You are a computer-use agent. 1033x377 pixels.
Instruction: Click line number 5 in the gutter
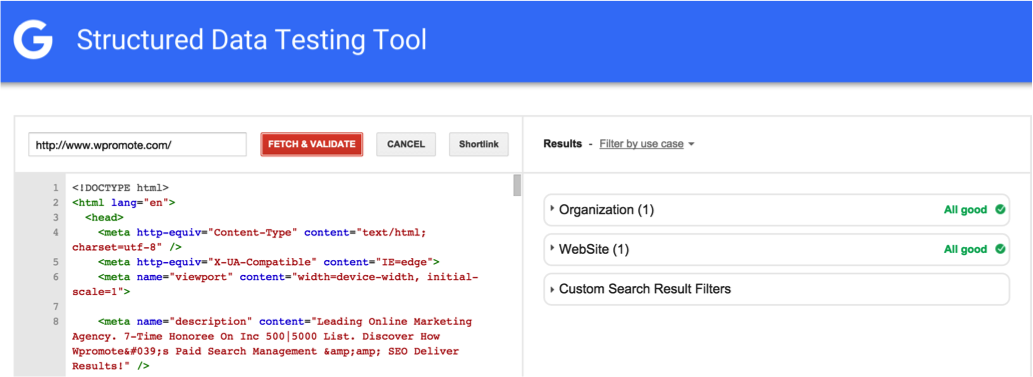(x=56, y=262)
